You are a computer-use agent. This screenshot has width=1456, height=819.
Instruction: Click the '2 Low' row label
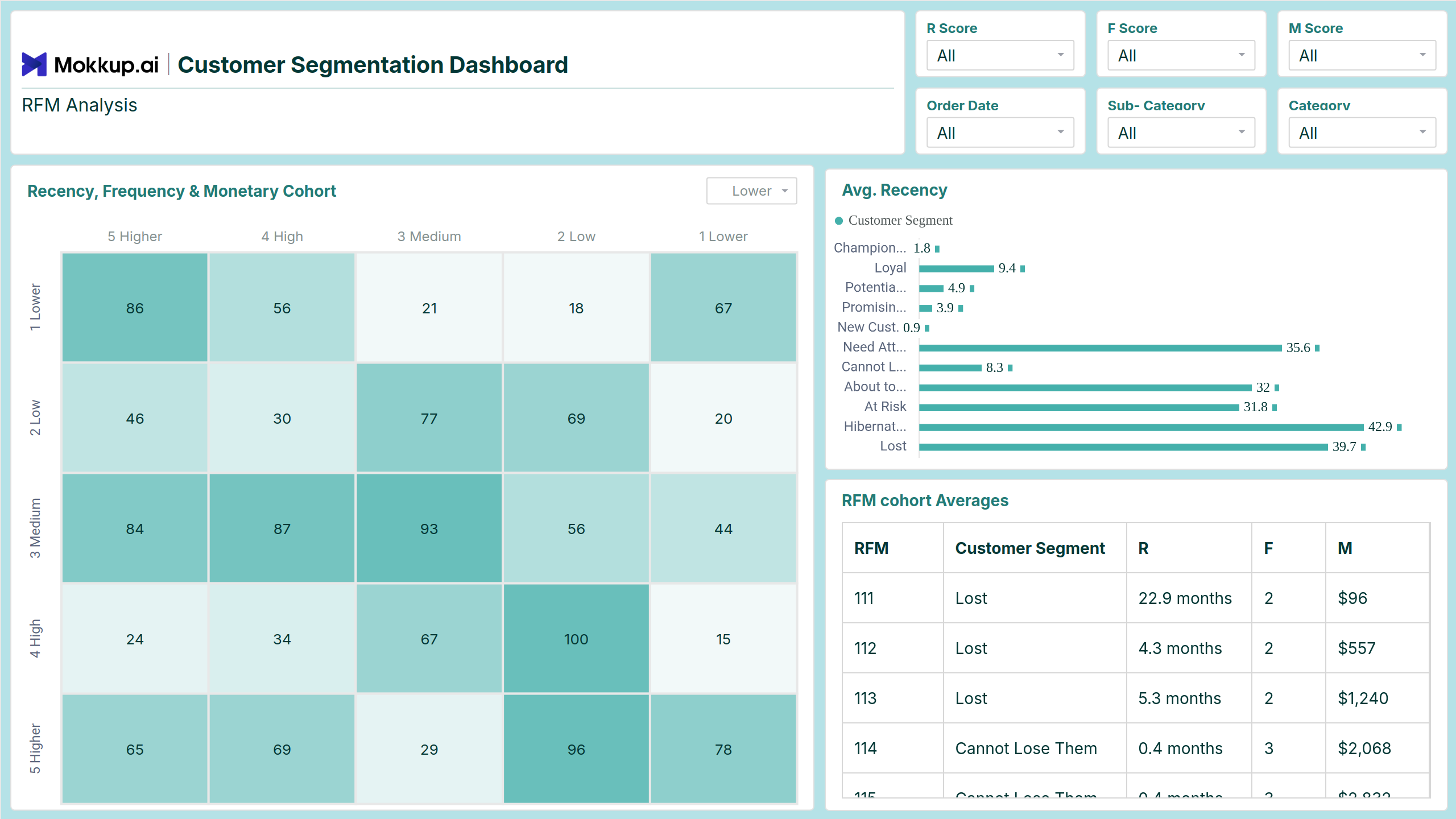[35, 418]
